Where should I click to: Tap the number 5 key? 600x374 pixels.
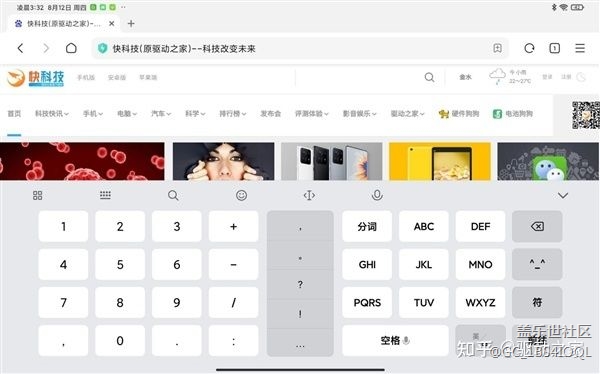(x=120, y=264)
